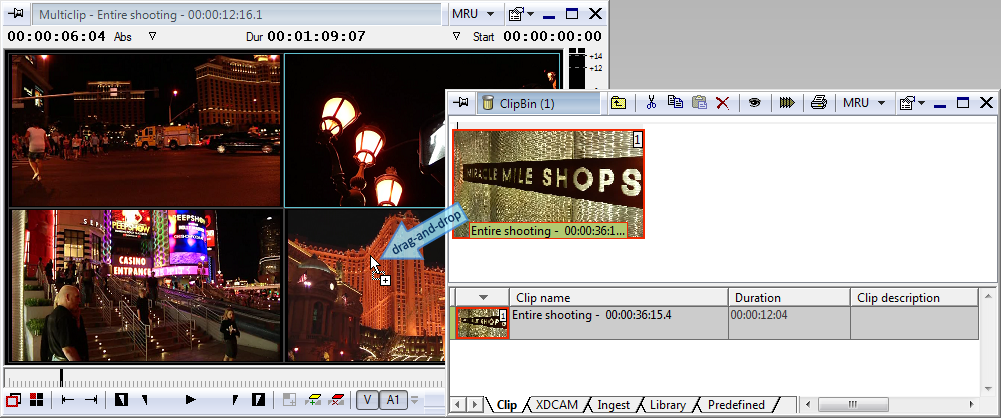Sort by Clip name column header
The height and width of the screenshot is (418, 1001).
coord(619,297)
